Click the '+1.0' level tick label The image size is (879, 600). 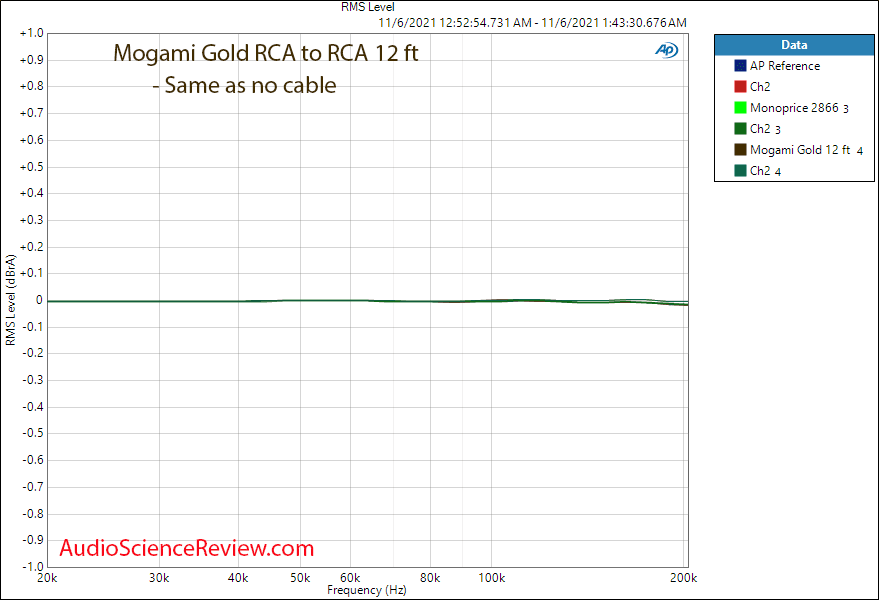(x=31, y=33)
